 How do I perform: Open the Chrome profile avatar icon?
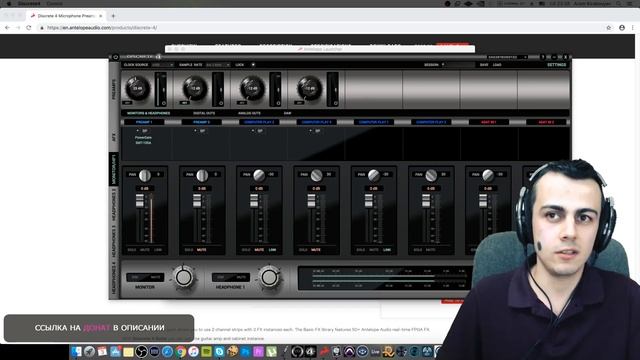pyautogui.click(x=622, y=28)
